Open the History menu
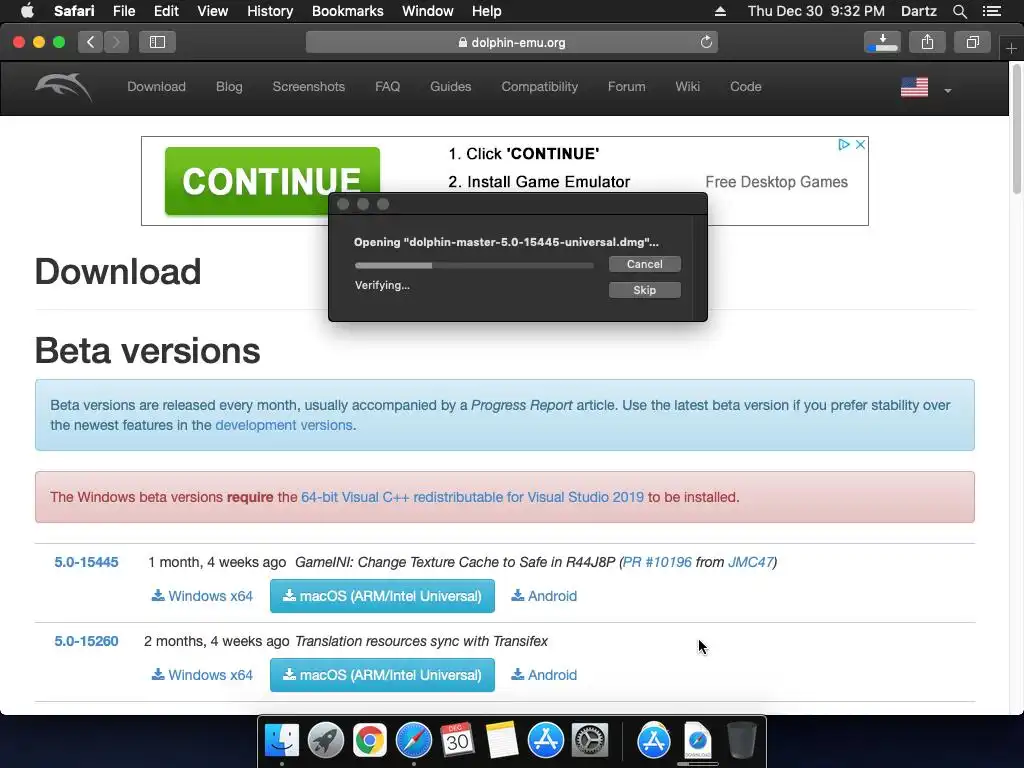This screenshot has height=768, width=1024. [270, 11]
